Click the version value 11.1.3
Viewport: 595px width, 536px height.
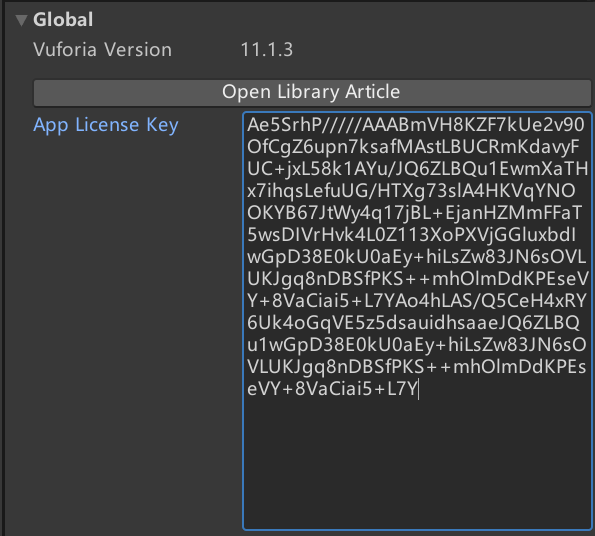[x=267, y=50]
